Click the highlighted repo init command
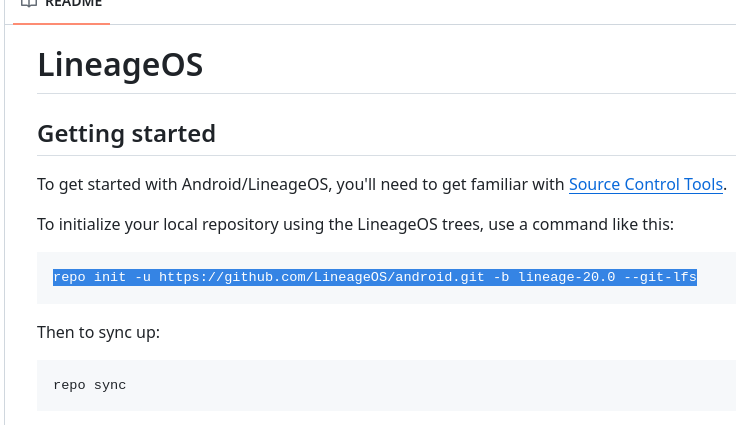The width and height of the screenshot is (736, 425). coord(375,277)
